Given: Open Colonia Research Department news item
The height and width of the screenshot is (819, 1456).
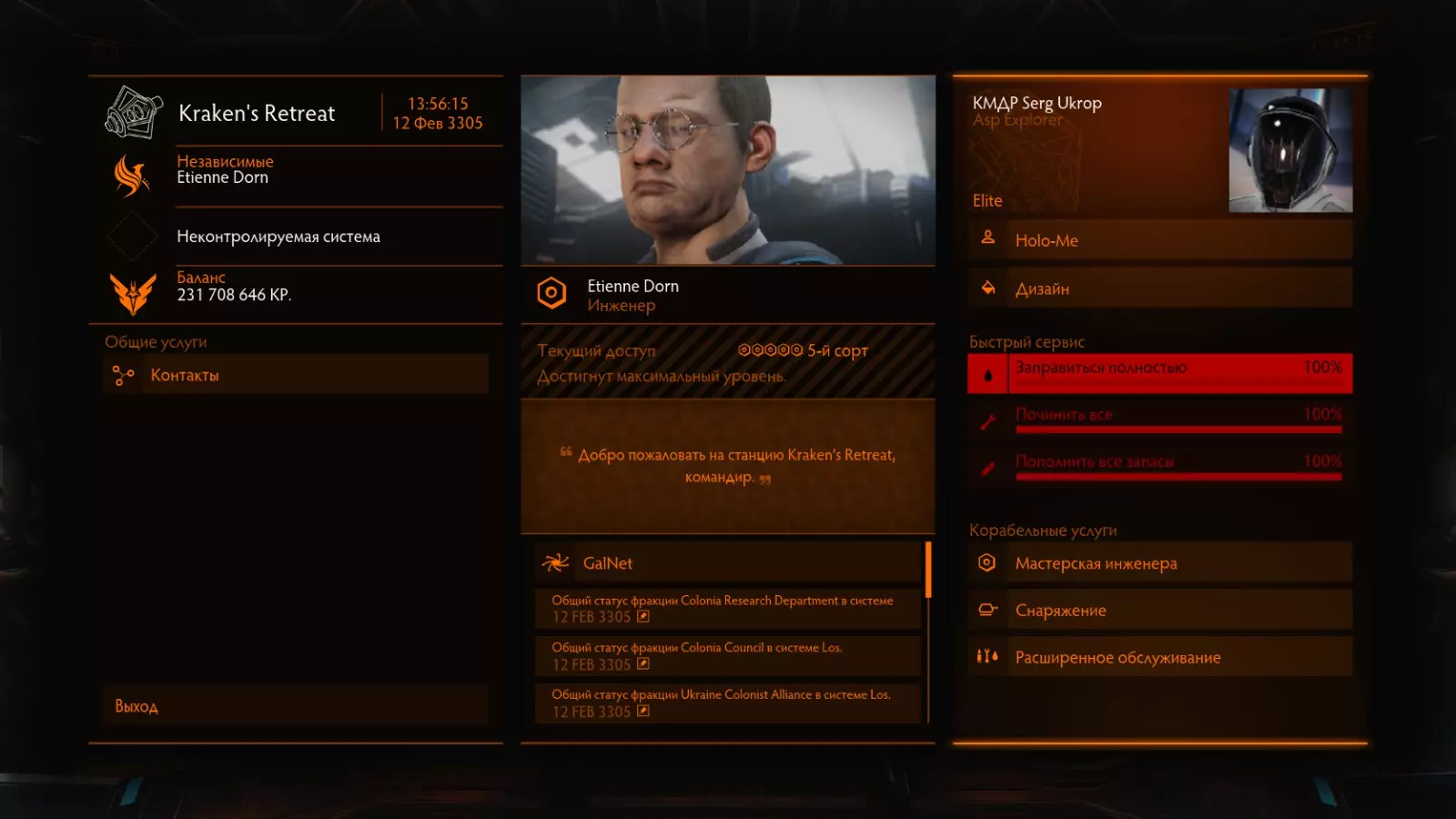Looking at the screenshot, I should [x=727, y=609].
